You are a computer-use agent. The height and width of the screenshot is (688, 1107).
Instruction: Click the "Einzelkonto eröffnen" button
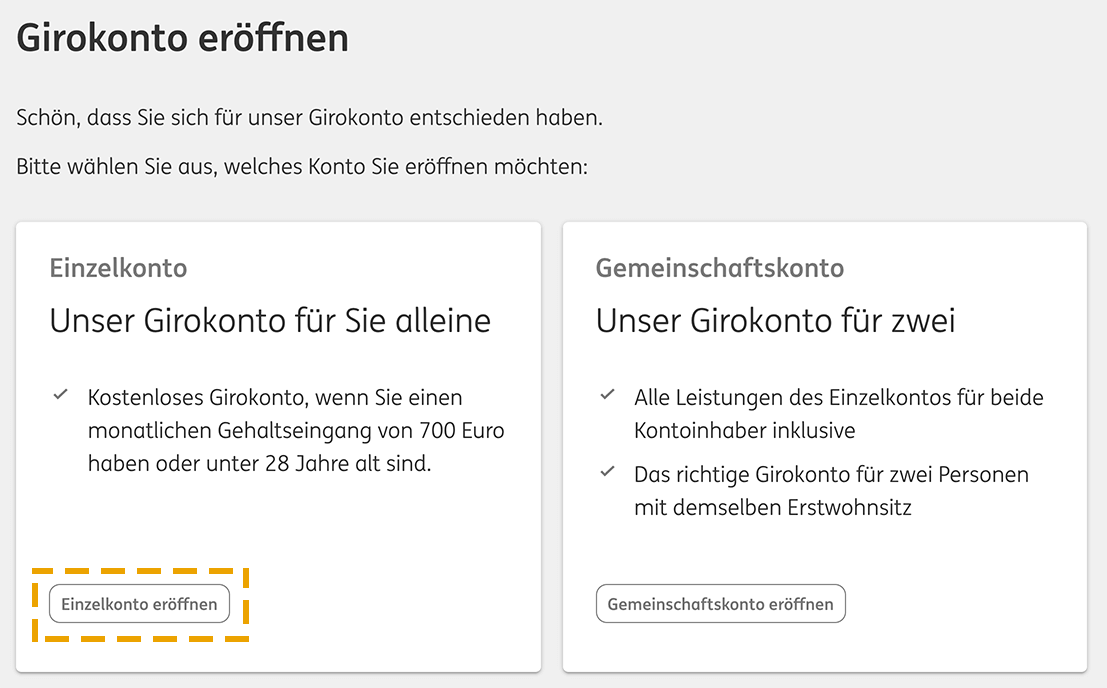coord(139,604)
